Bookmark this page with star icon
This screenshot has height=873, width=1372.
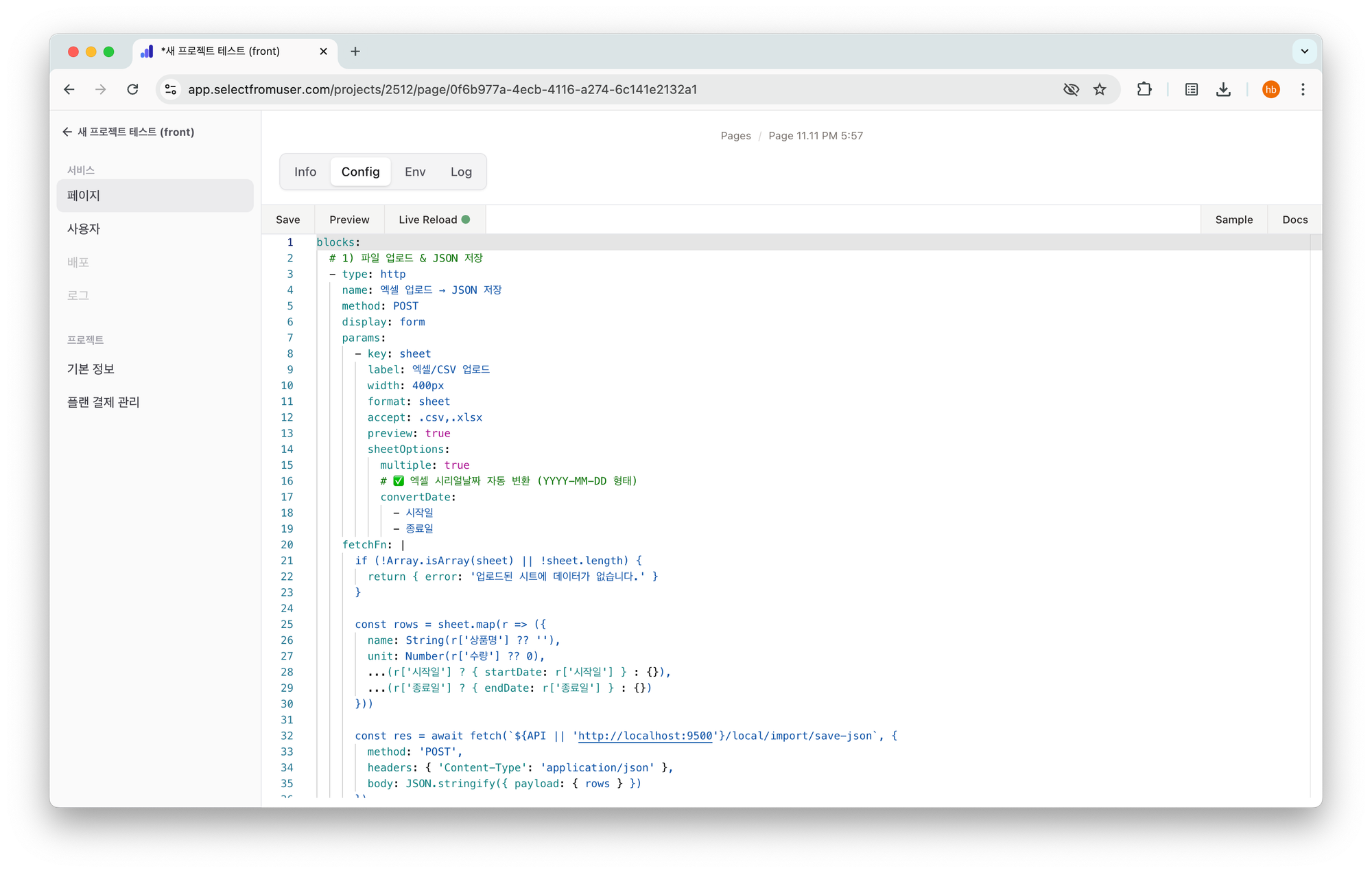(x=1100, y=89)
